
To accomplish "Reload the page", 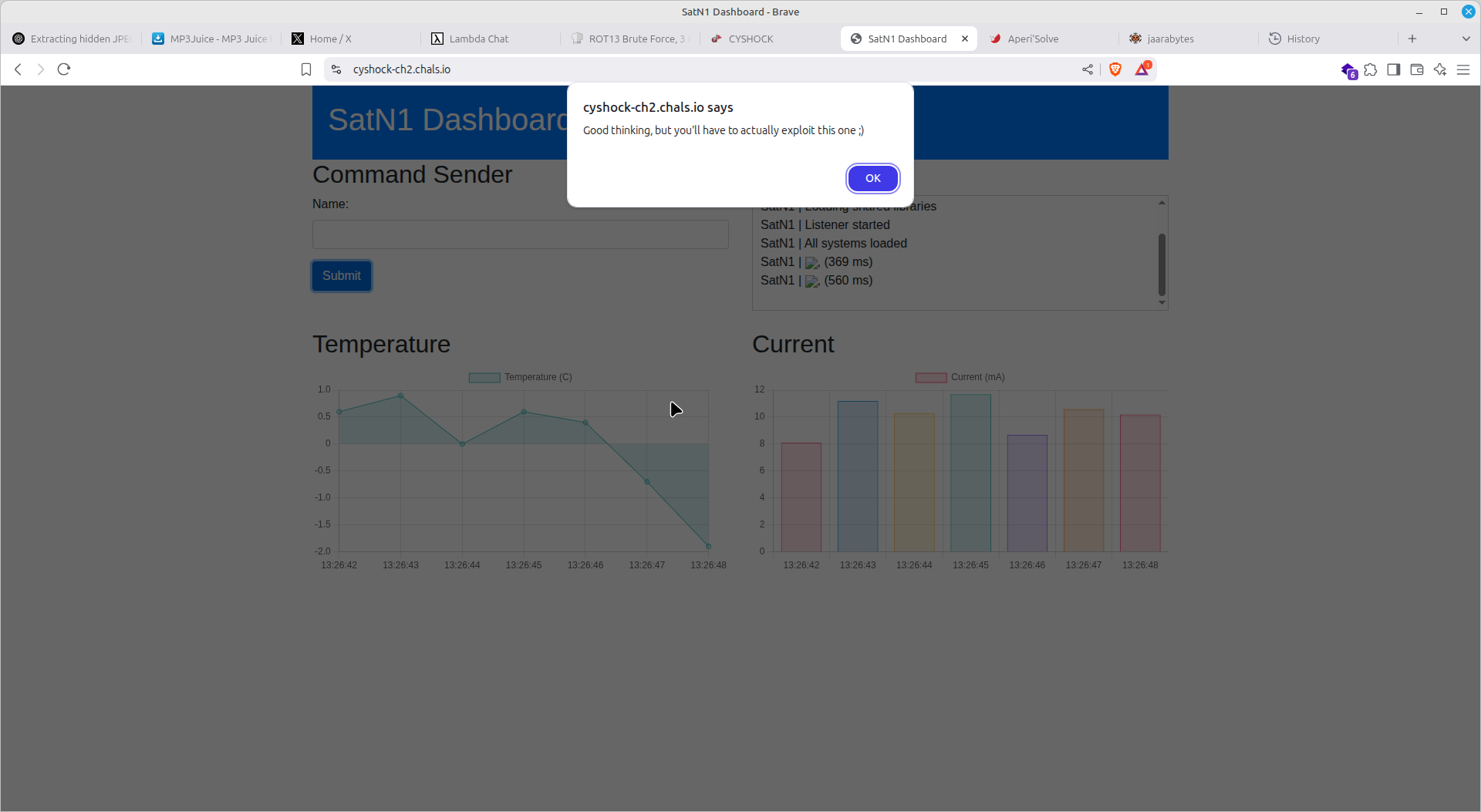I will (x=64, y=69).
